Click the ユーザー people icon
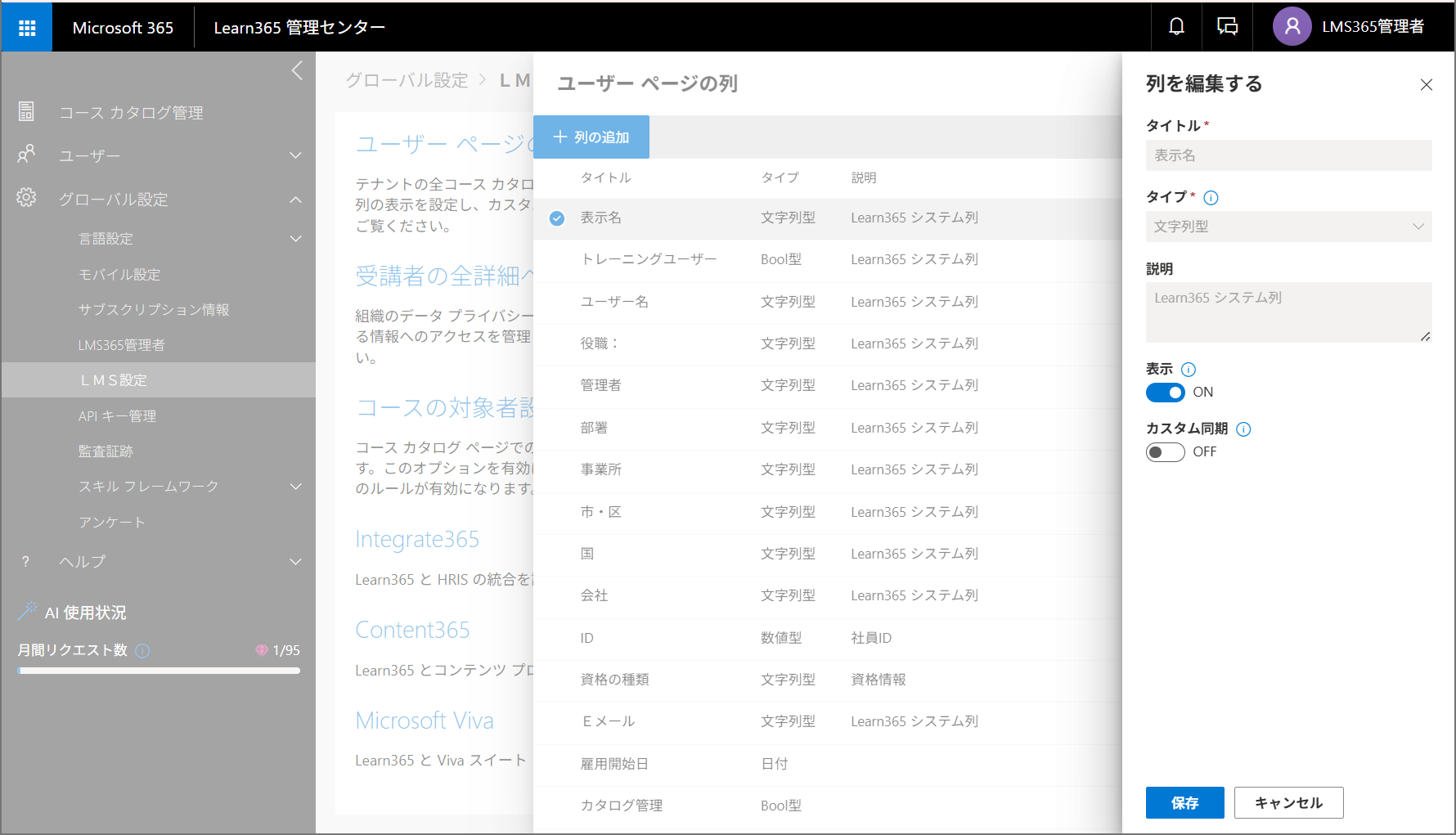This screenshot has height=835, width=1456. 26,155
